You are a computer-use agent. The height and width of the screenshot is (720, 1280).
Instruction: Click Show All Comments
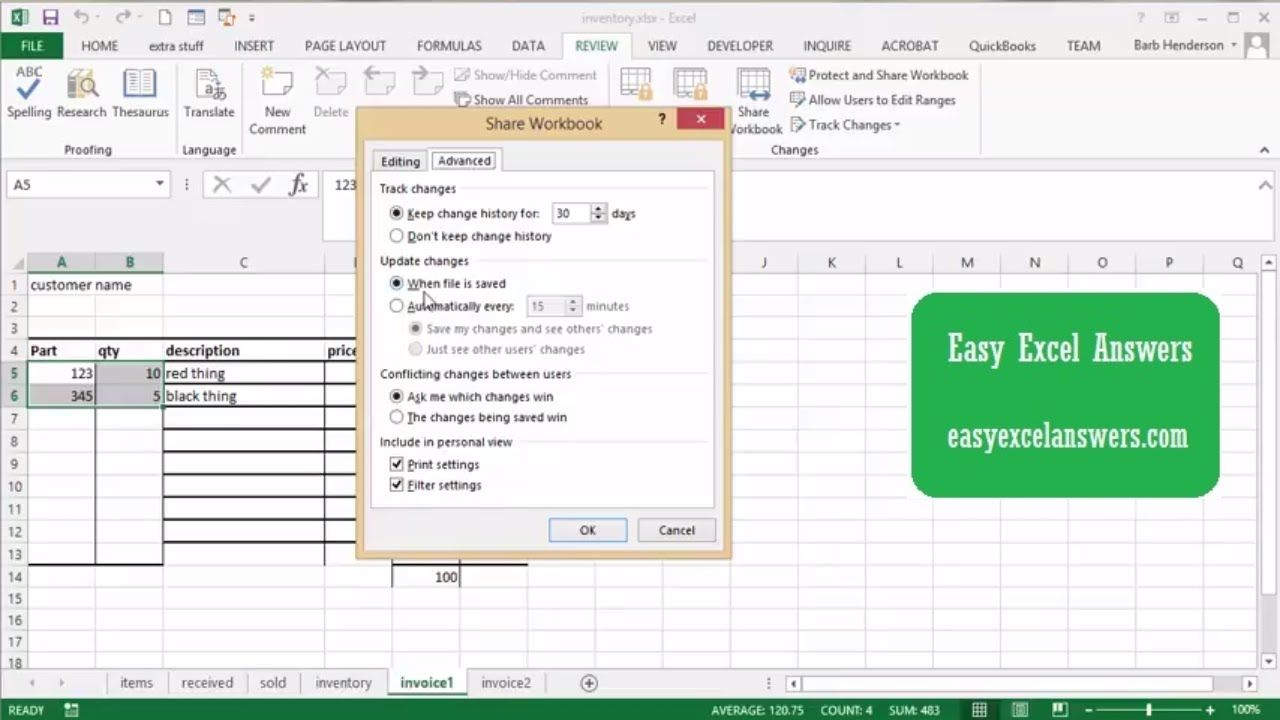click(x=521, y=100)
